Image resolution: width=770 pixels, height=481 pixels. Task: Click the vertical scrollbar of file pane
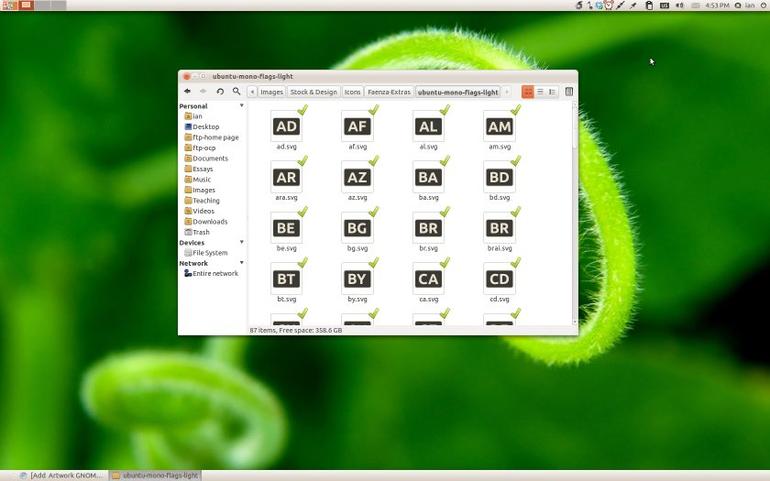[575, 212]
